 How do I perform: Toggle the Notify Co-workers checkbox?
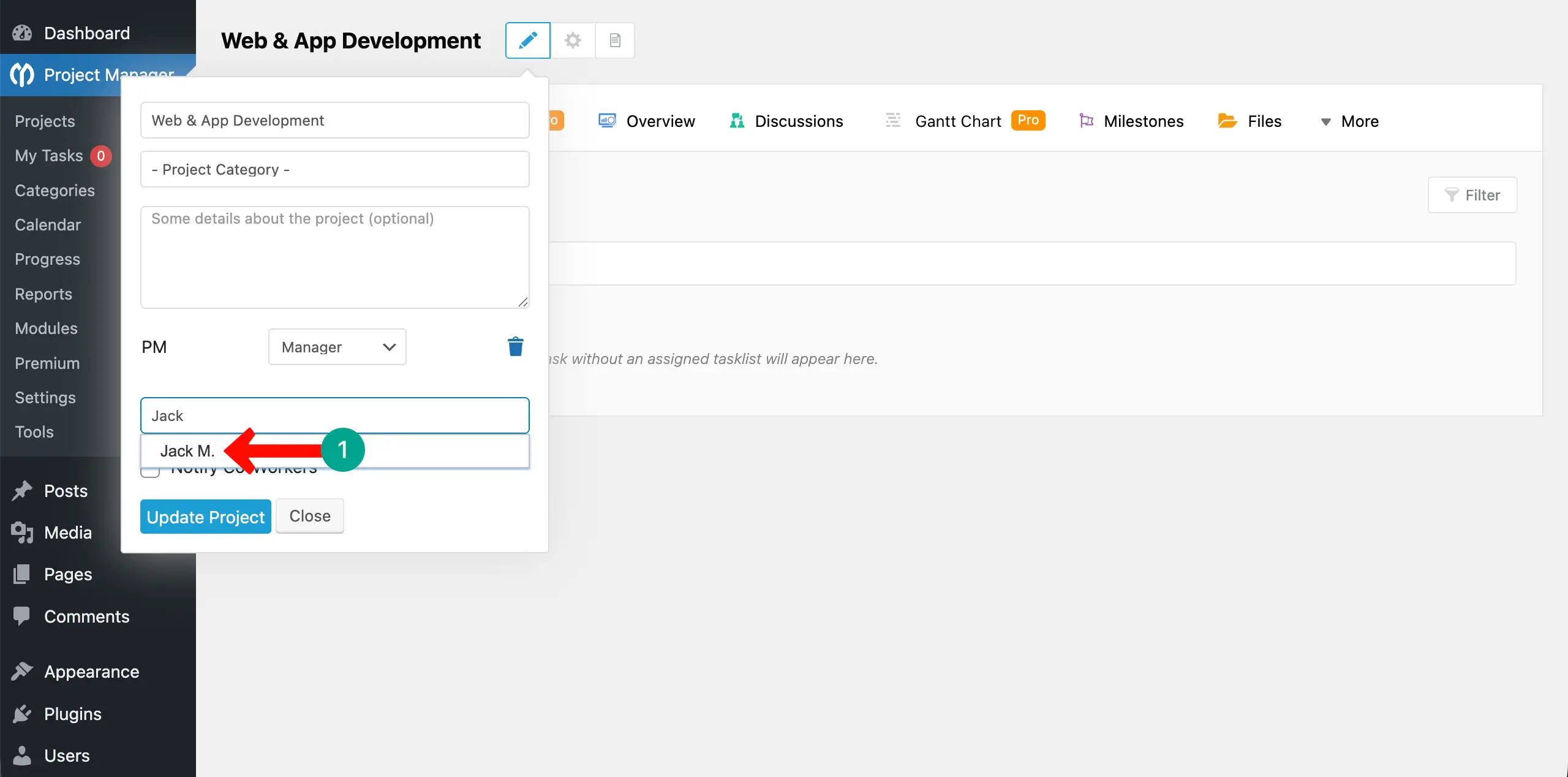[149, 472]
